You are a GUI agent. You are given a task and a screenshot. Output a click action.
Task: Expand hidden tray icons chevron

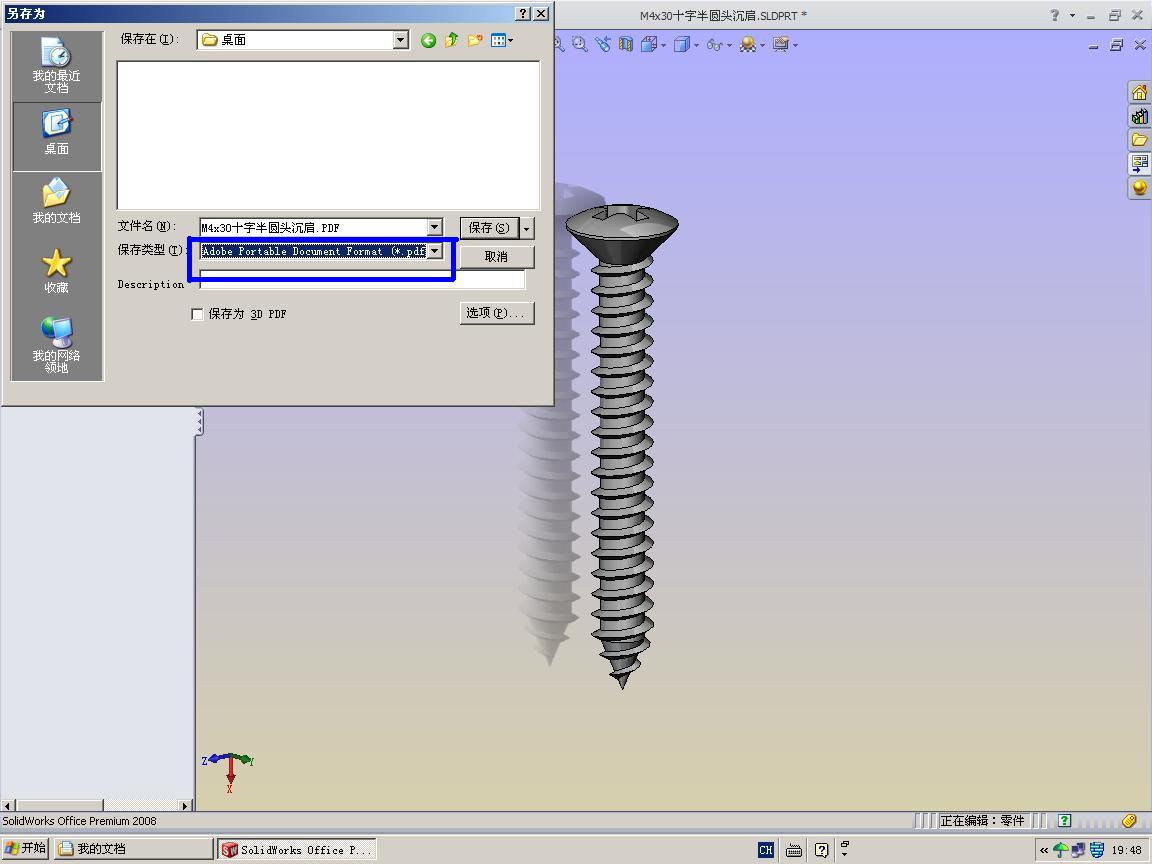pos(1044,850)
